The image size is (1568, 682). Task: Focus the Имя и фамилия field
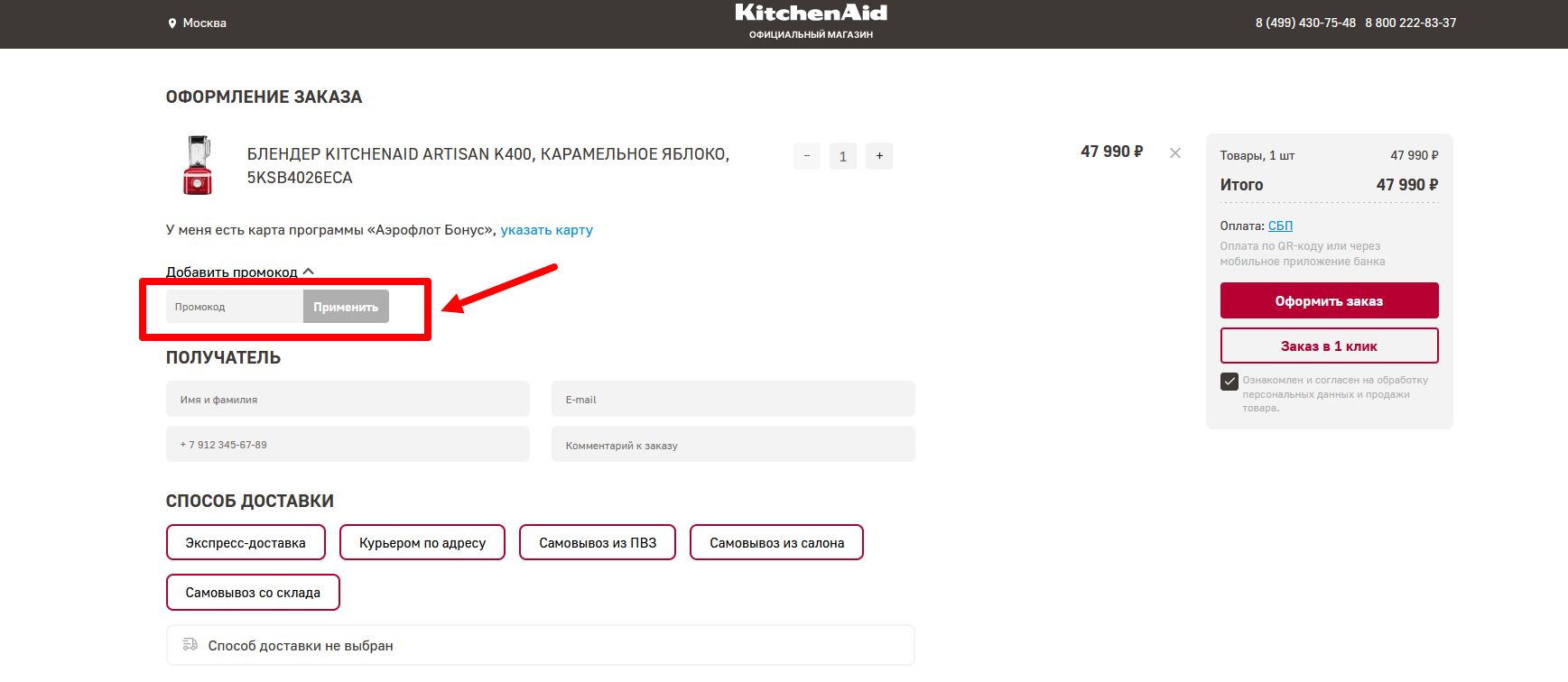click(x=348, y=399)
